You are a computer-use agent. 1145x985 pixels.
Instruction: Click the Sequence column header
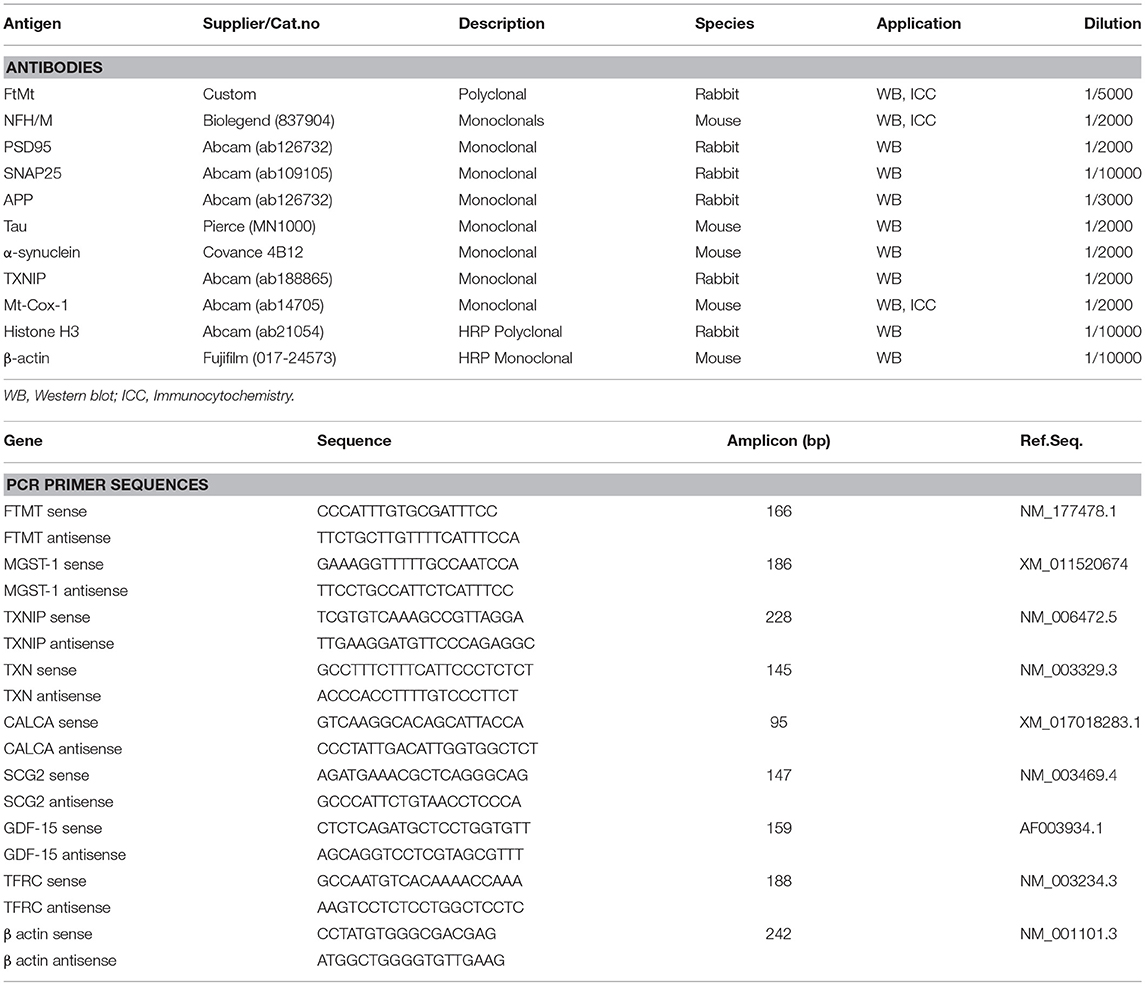click(353, 440)
